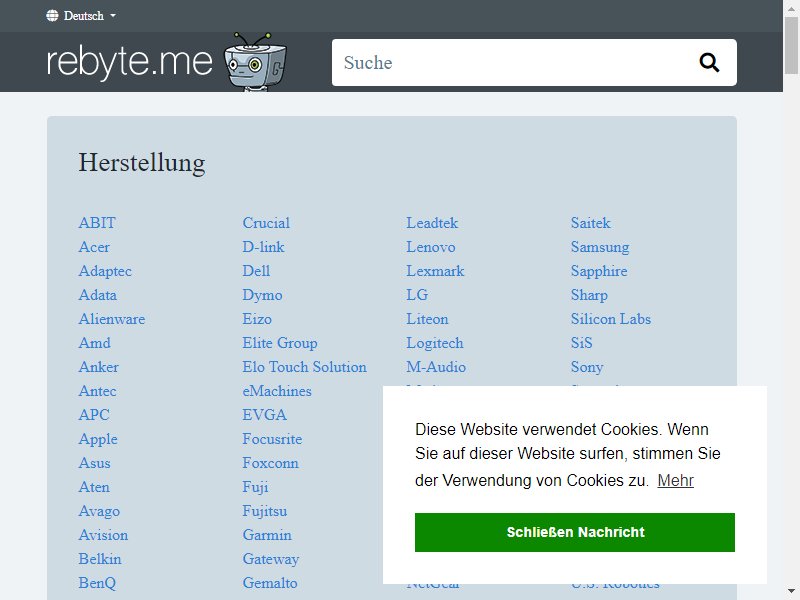This screenshot has width=800, height=600.
Task: Open the Silicon Labs manufacturer link
Action: [611, 319]
